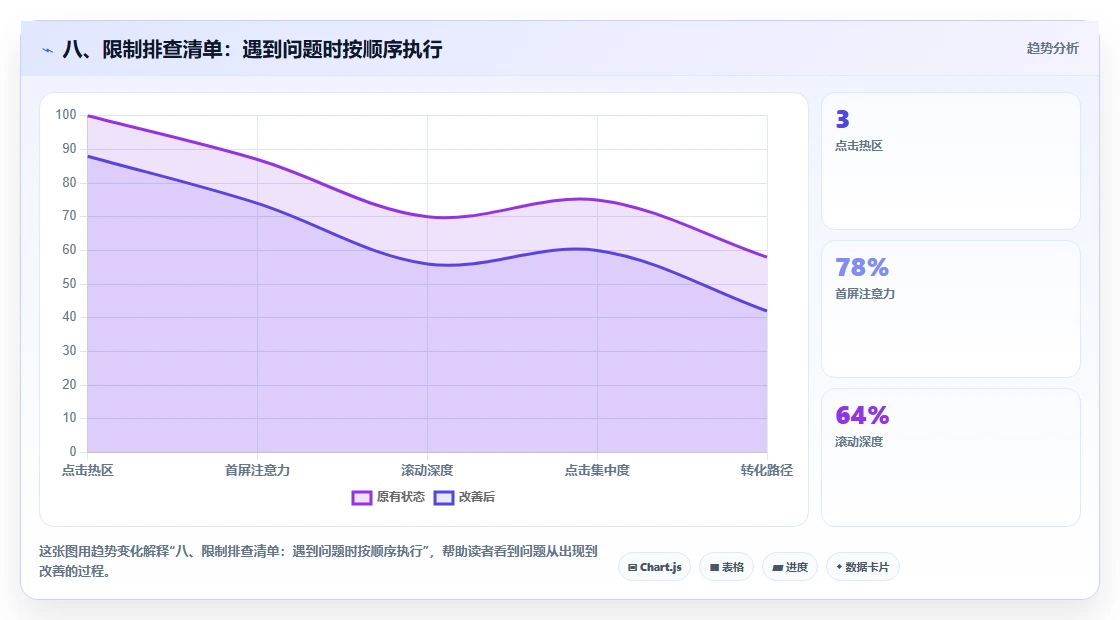
Task: Click the icon inside the Chart.js chip
Action: point(632,567)
